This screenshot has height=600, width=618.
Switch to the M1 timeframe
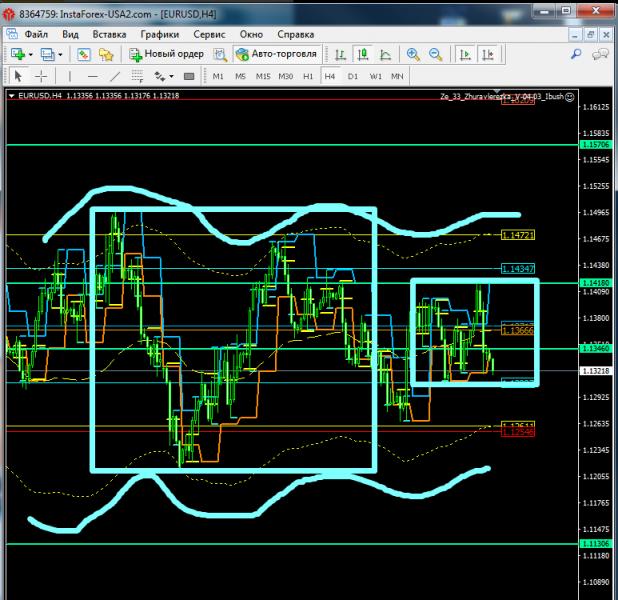coord(218,76)
